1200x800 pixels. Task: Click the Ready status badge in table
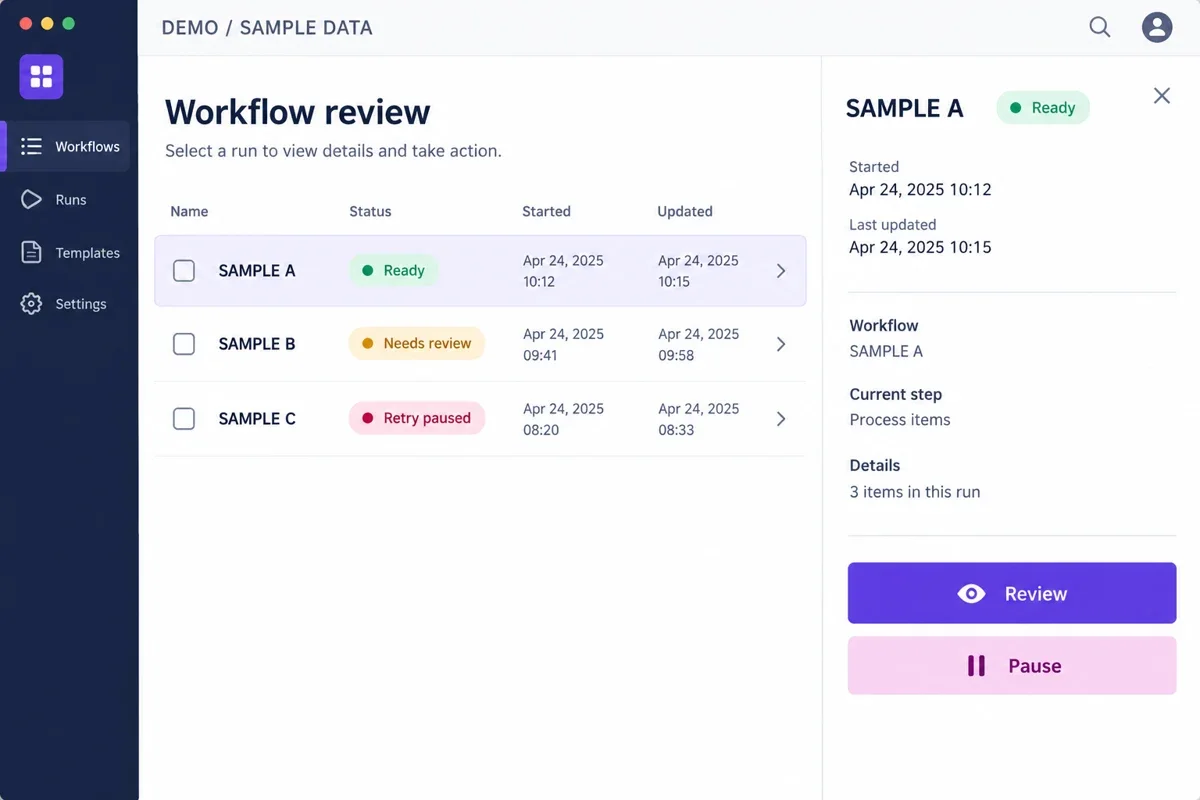[393, 270]
